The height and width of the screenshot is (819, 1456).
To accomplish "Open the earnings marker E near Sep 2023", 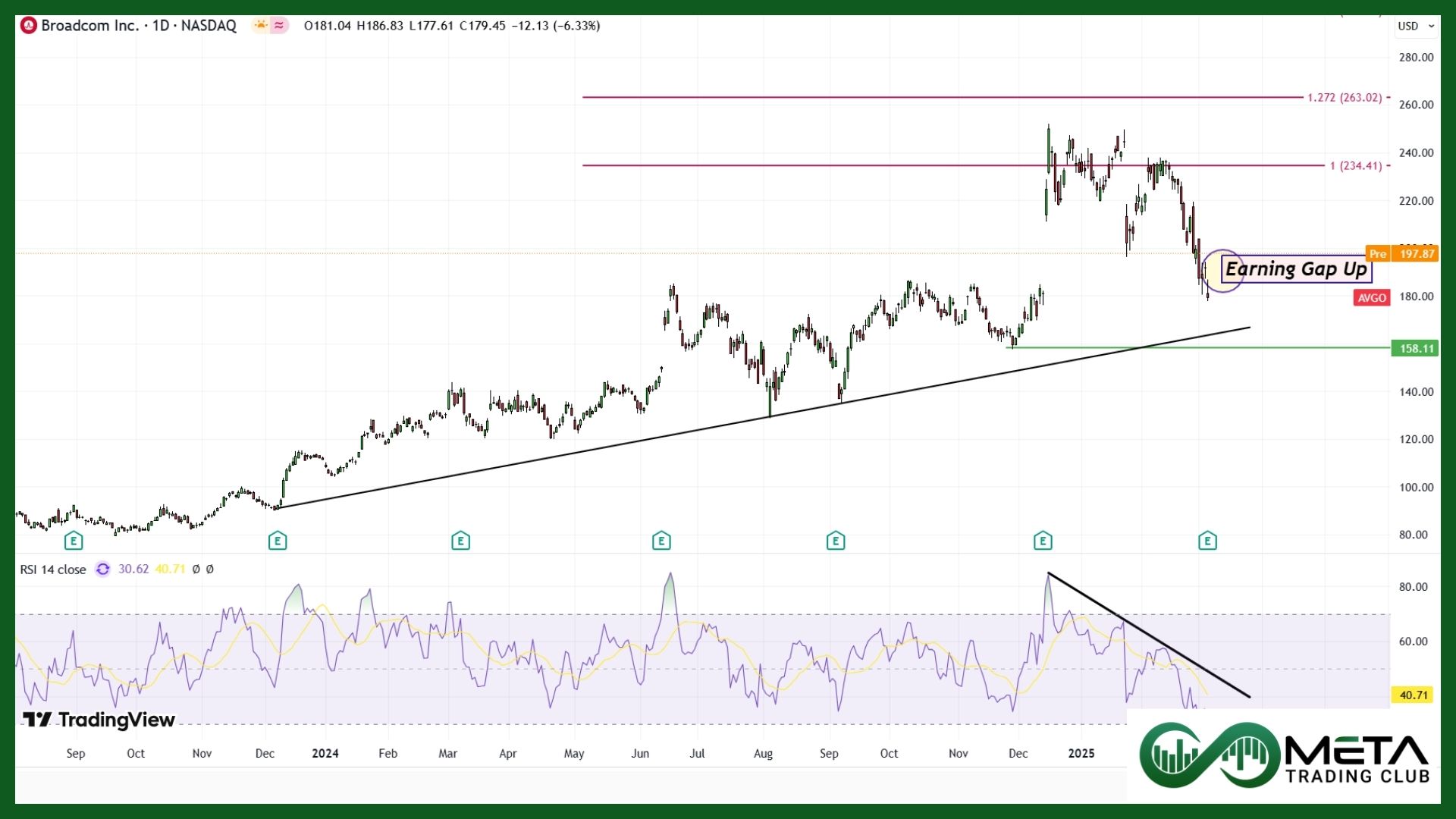I will pos(74,541).
